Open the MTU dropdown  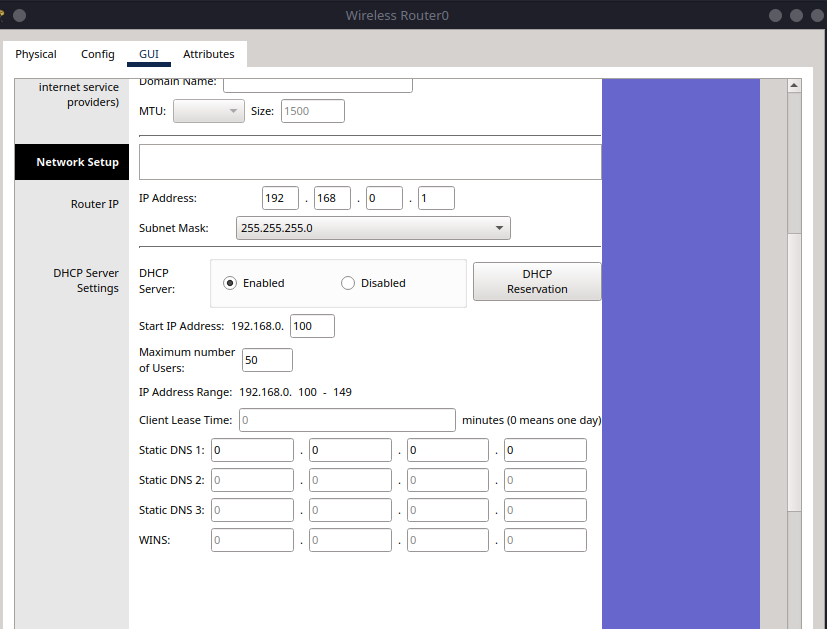[209, 111]
